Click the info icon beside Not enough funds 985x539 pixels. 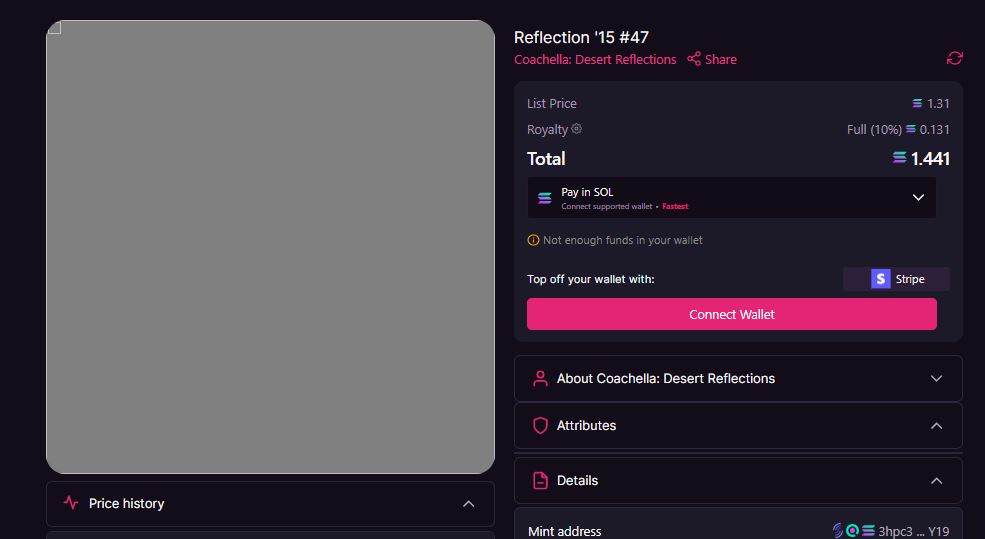533,240
